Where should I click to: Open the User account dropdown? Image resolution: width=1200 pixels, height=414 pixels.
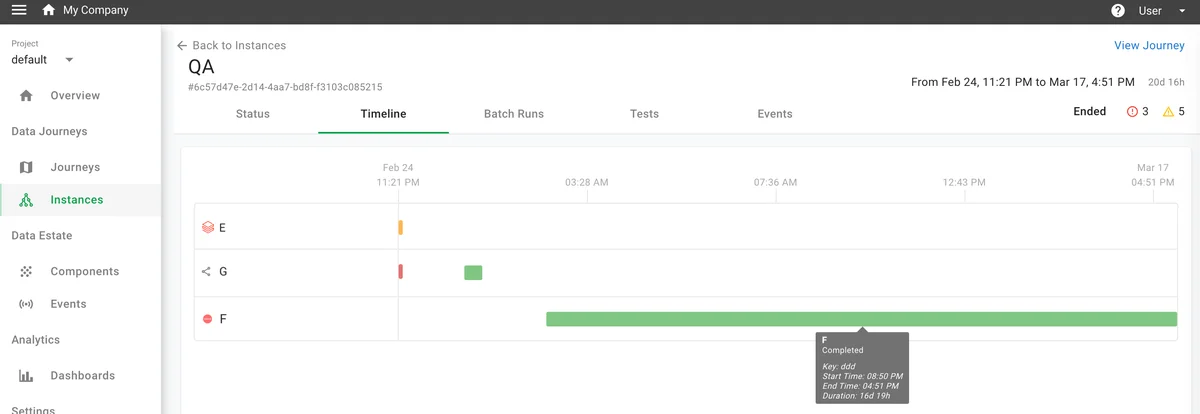(1160, 11)
